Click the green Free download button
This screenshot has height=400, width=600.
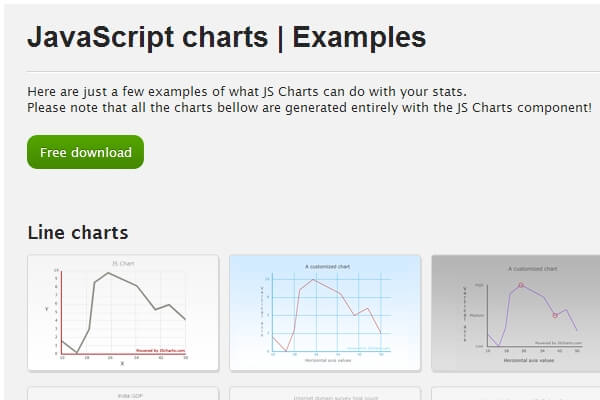point(85,153)
